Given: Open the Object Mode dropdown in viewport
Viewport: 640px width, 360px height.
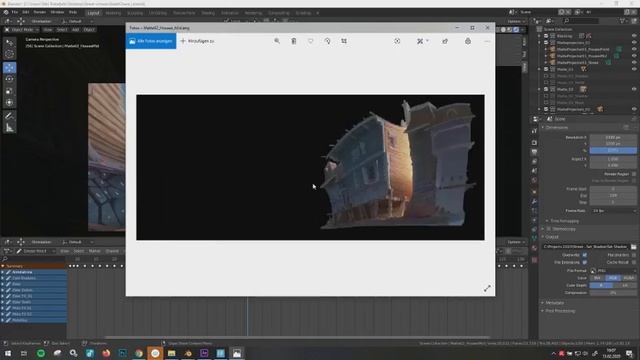Looking at the screenshot, I should (22, 29).
